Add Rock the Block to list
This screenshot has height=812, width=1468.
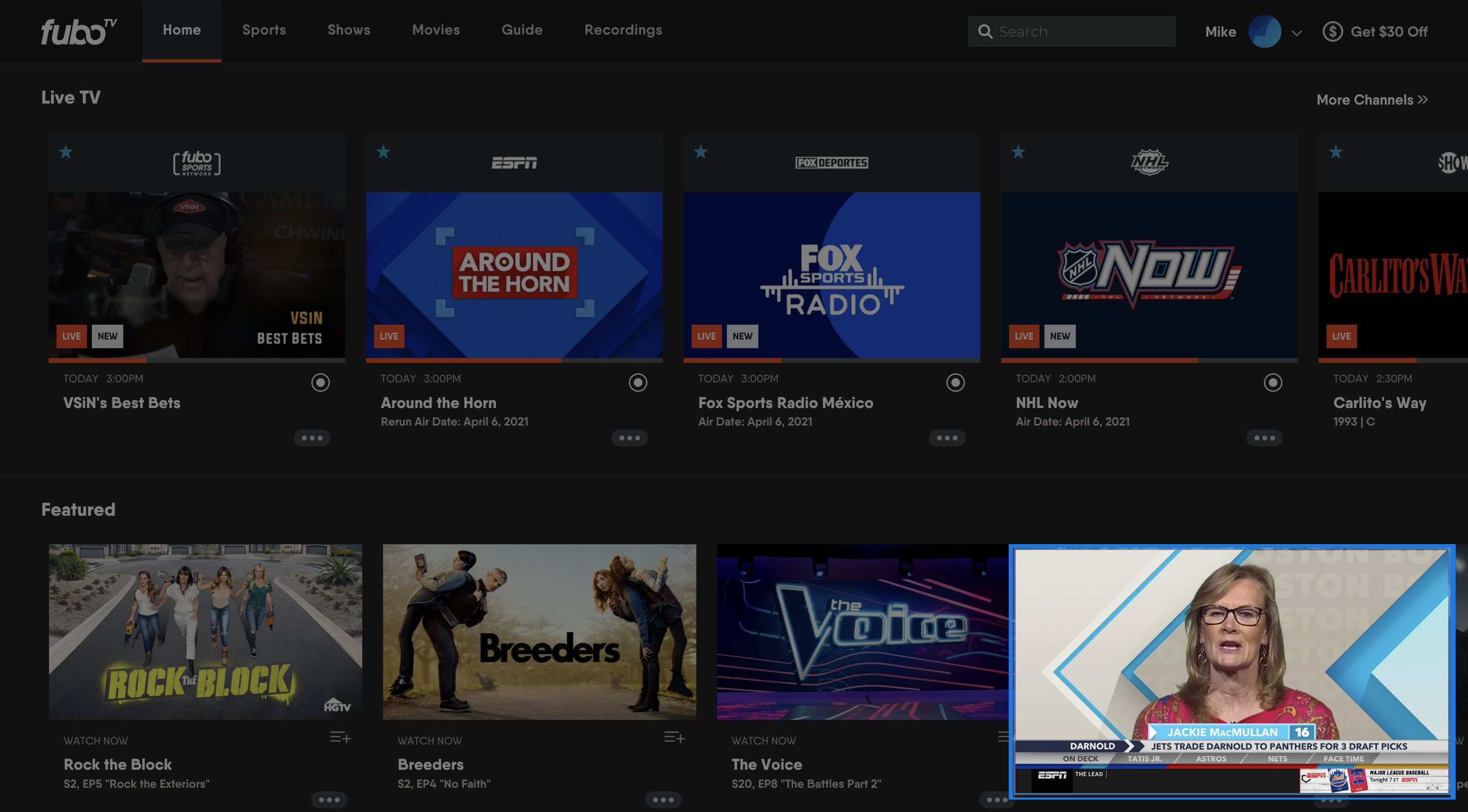coord(340,737)
